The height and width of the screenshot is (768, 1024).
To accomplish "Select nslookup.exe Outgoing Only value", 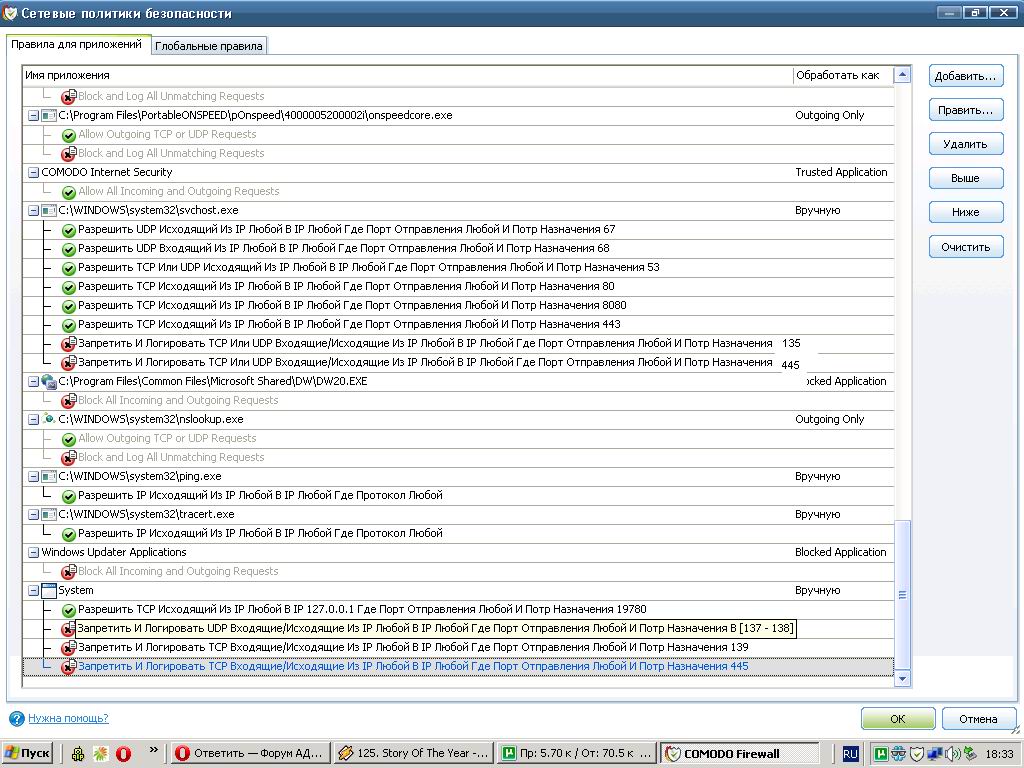I will 829,419.
